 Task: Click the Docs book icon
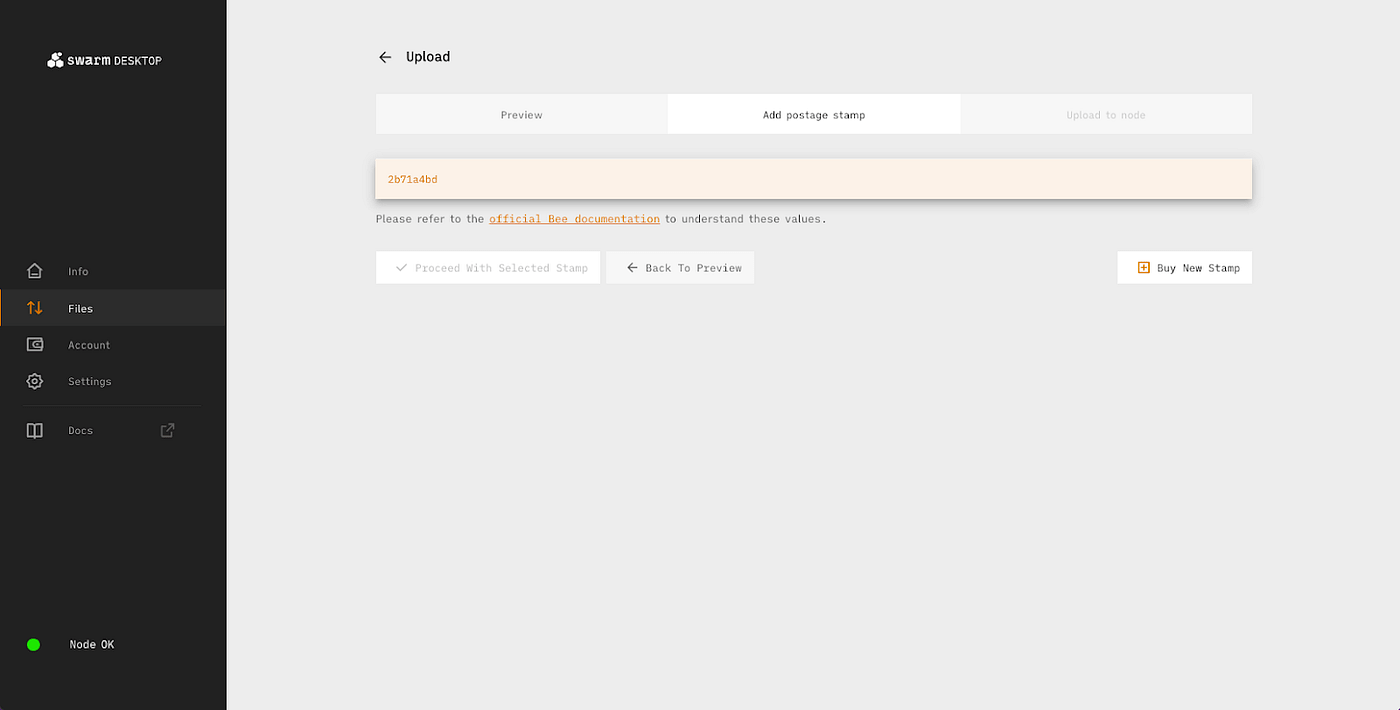point(35,430)
